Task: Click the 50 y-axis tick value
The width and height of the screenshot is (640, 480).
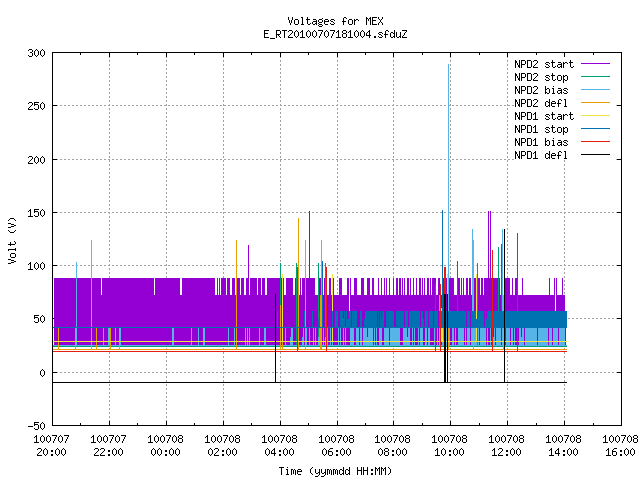Action: tap(39, 319)
